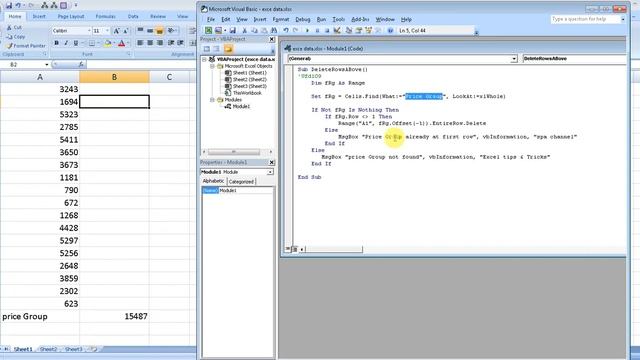Screen dimensions: 640x360
Task: Click View Microsoft Excel icon in VBA toolbar
Action: point(209,30)
